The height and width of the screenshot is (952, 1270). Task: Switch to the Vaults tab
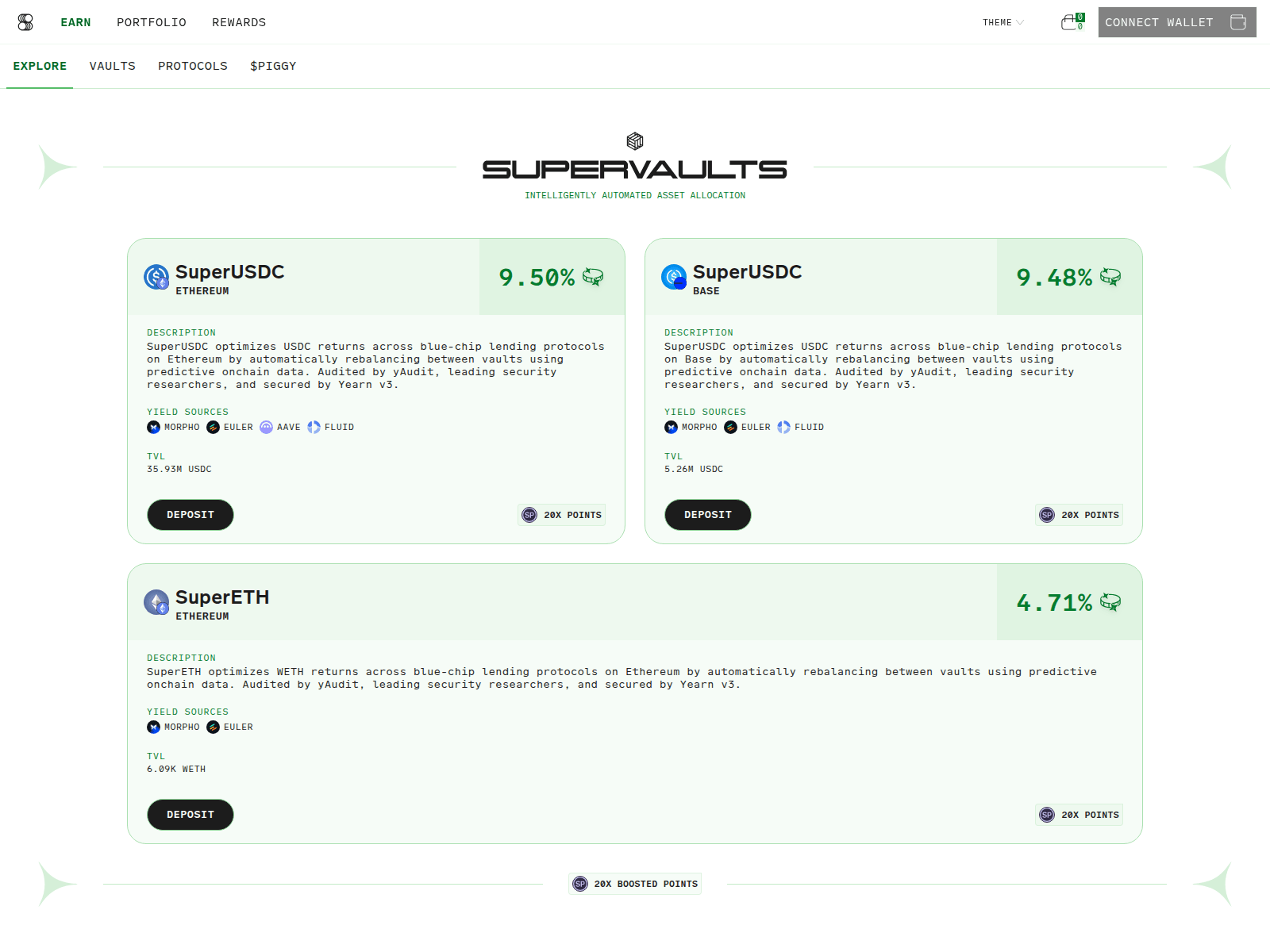point(113,67)
